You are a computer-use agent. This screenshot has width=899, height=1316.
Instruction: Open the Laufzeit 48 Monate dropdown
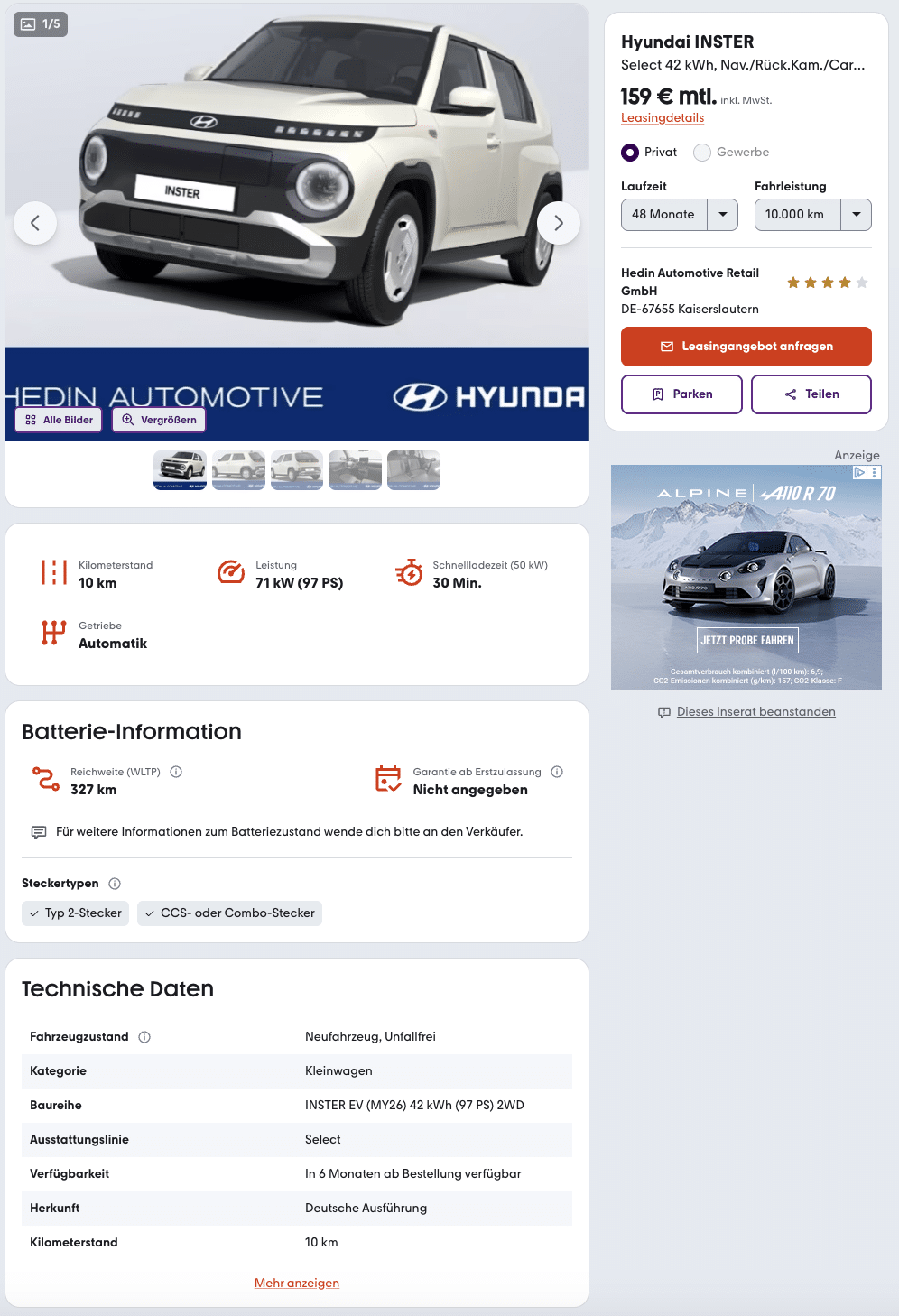coord(680,215)
